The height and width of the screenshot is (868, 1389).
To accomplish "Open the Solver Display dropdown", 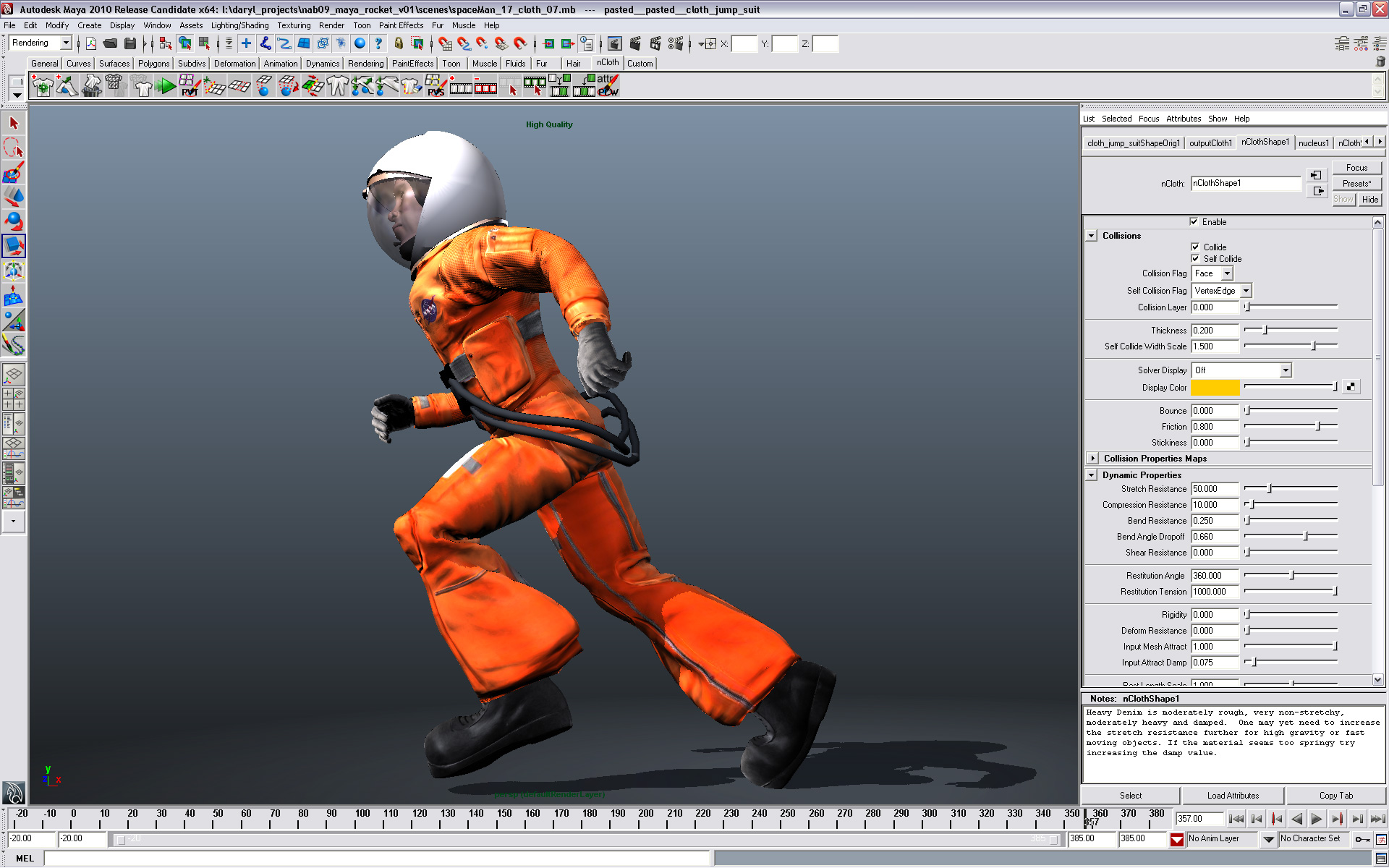I will pos(1285,370).
